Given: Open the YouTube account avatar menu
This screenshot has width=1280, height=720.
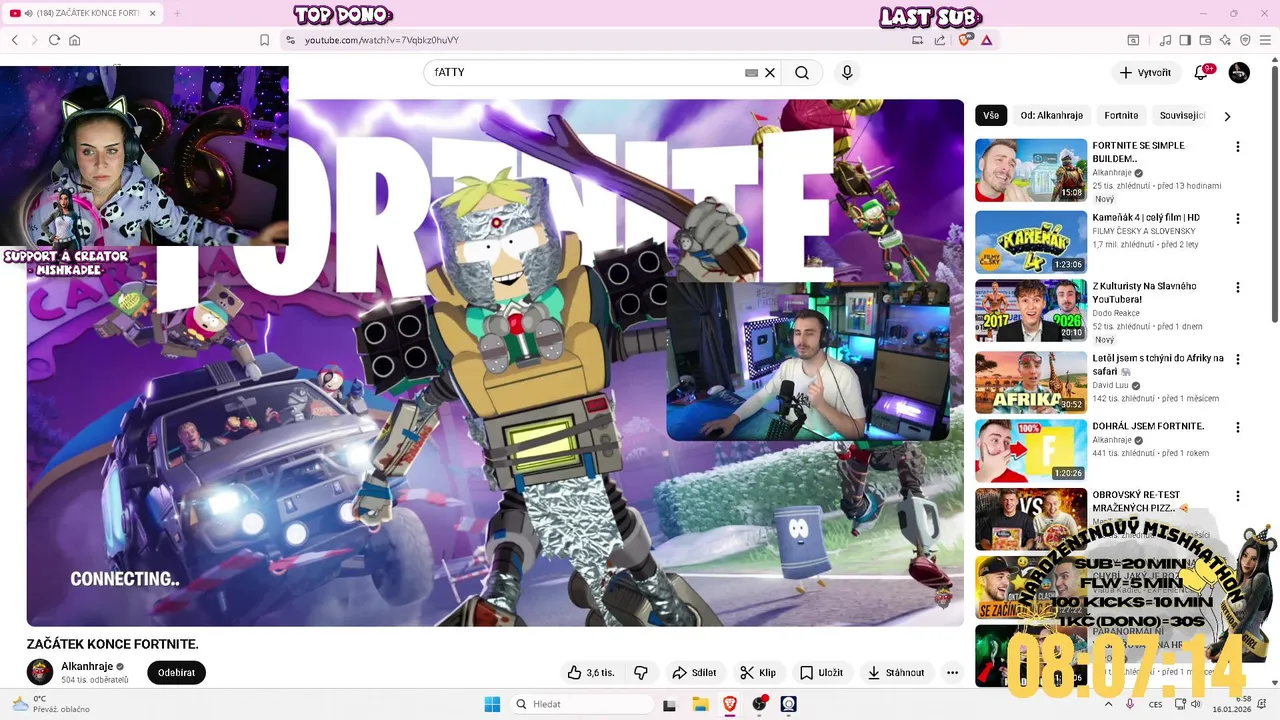Looking at the screenshot, I should (x=1239, y=73).
